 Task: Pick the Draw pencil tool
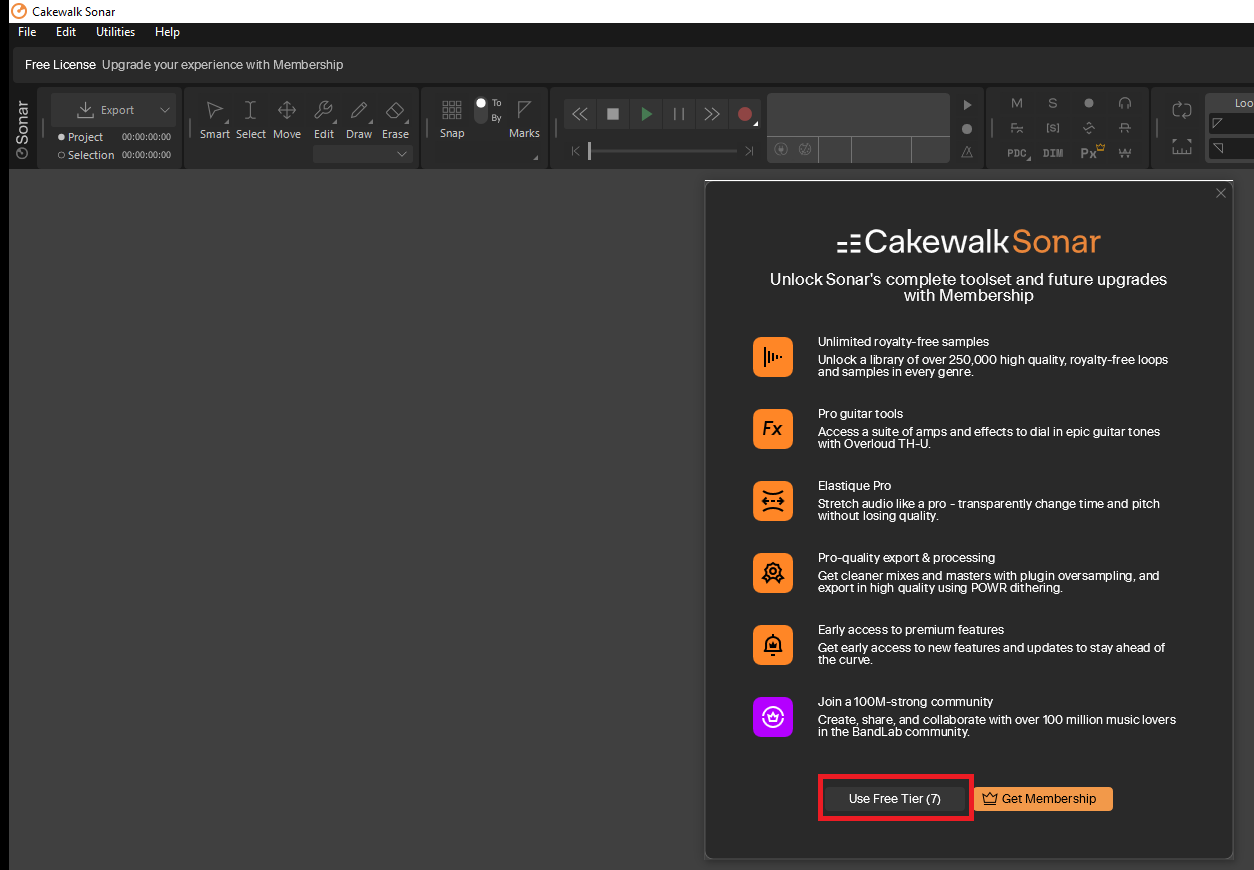(359, 119)
